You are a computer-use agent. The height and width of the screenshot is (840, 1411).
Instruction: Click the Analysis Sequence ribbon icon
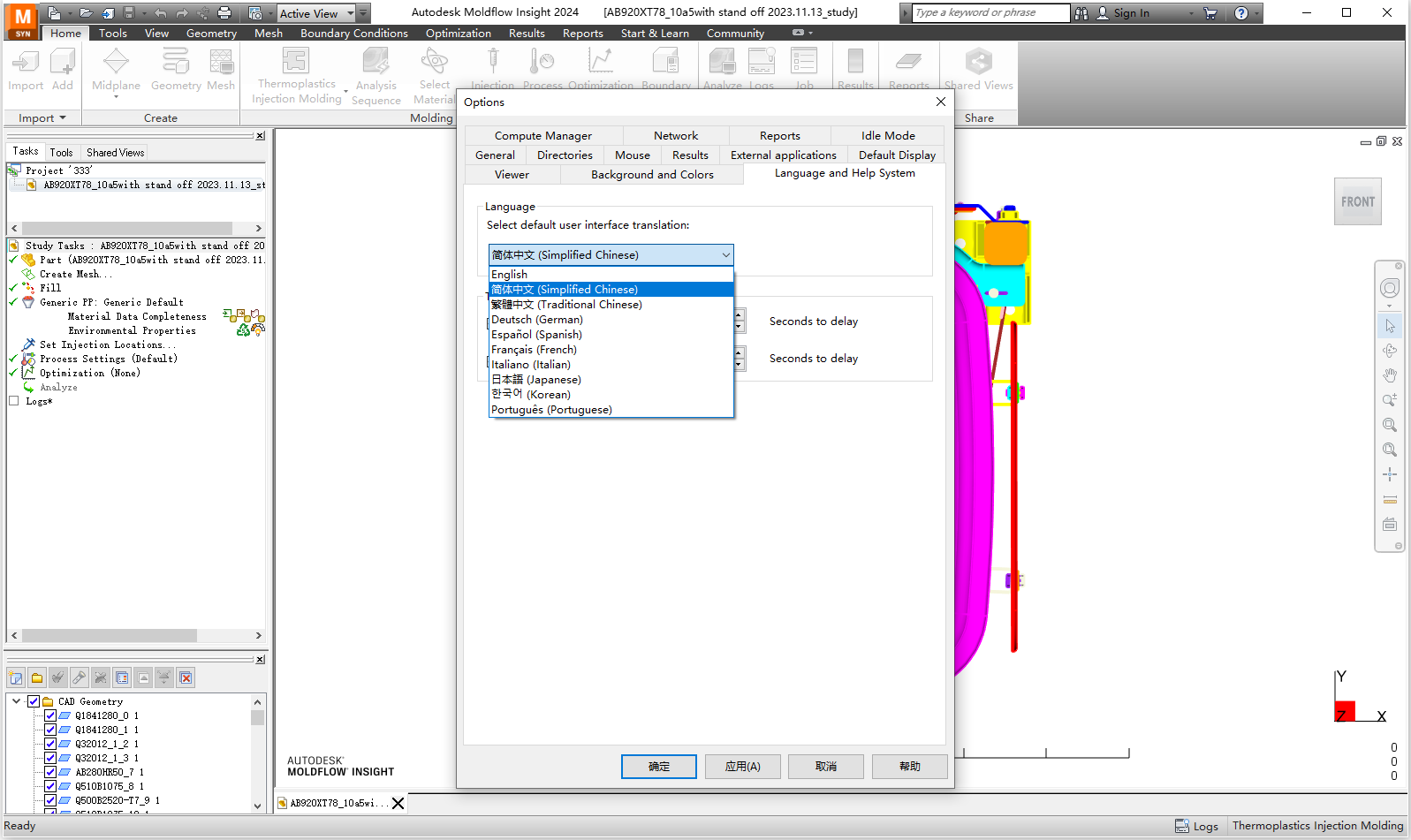coord(376,76)
